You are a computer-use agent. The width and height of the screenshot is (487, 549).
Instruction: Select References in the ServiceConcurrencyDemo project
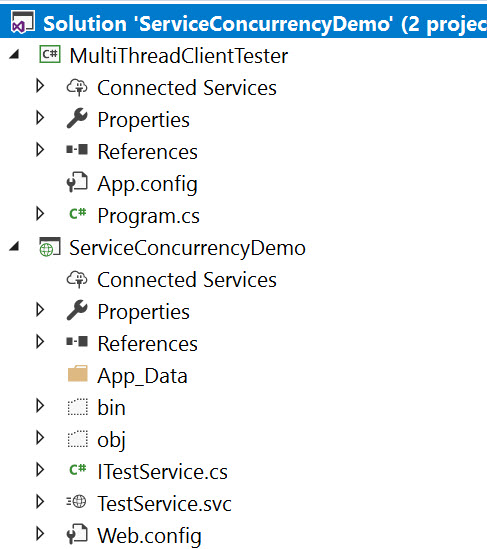147,344
